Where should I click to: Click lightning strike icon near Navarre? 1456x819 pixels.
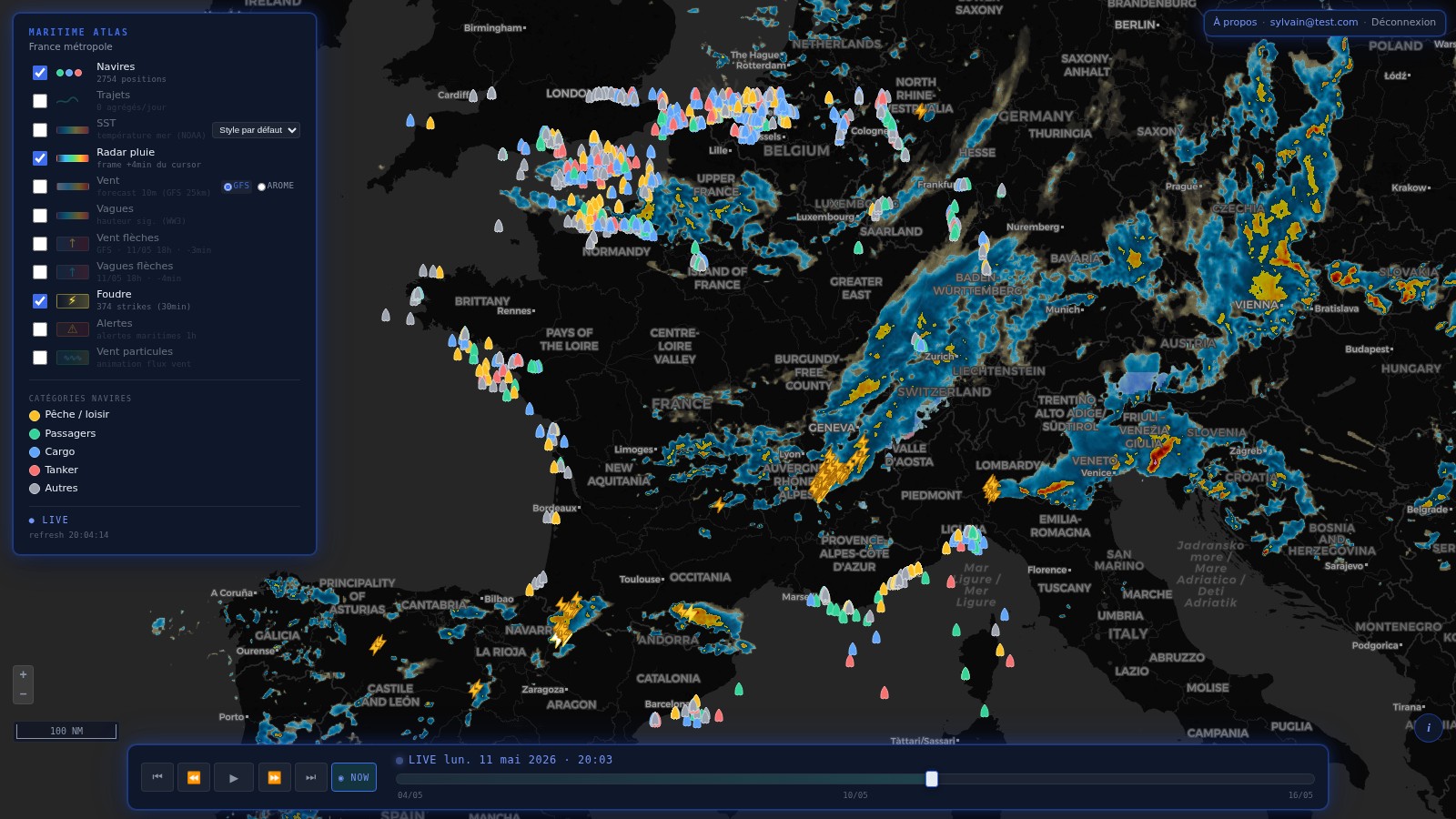coord(564,619)
